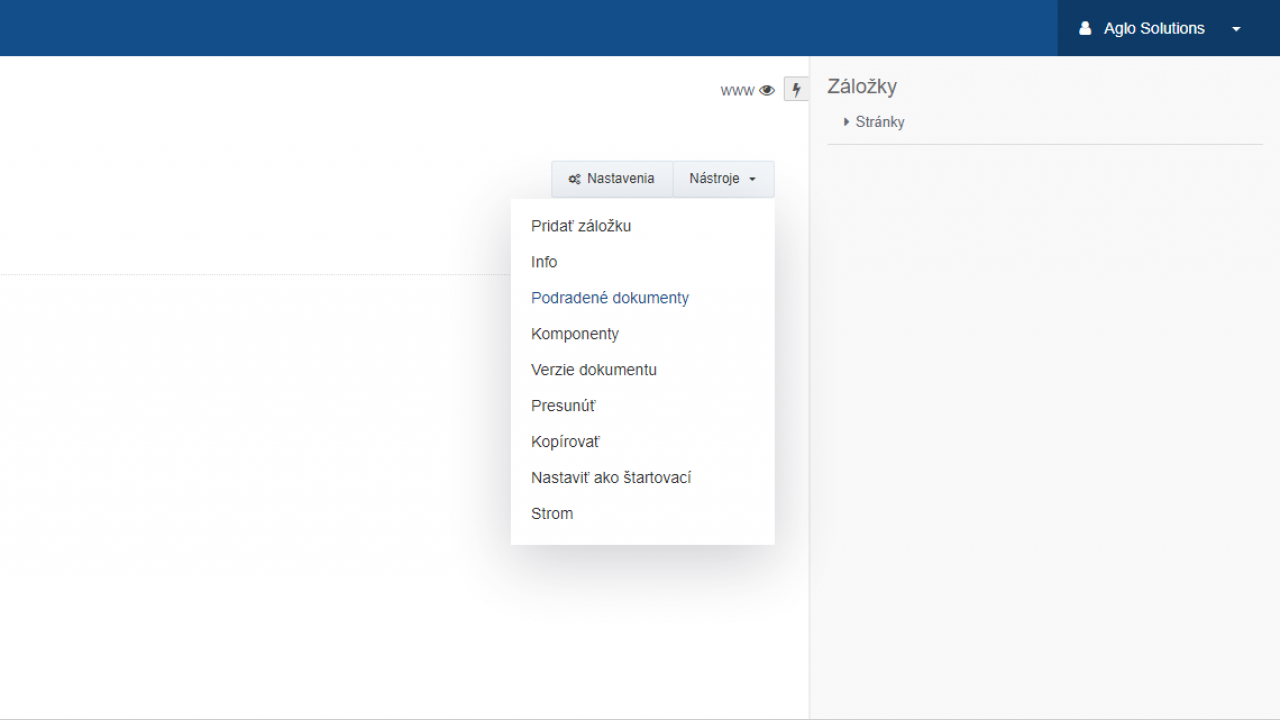The image size is (1280, 720).
Task: Open Podradené dokumenty menu entry
Action: tap(610, 298)
